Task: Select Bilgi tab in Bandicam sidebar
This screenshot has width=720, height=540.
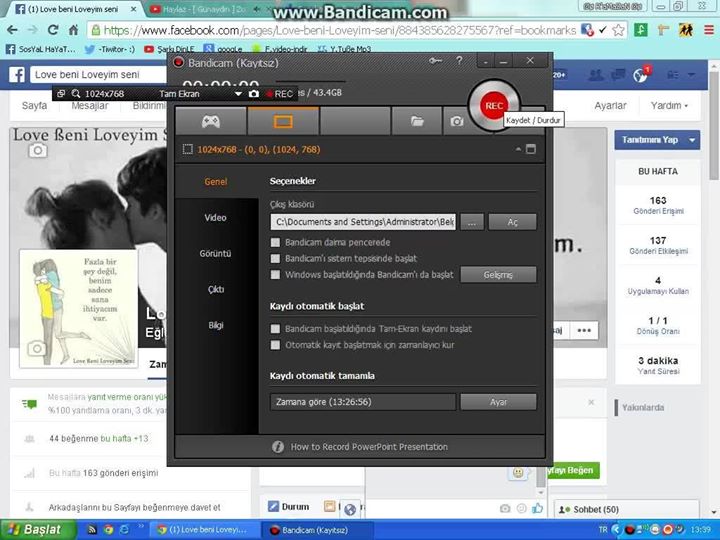Action: 216,325
